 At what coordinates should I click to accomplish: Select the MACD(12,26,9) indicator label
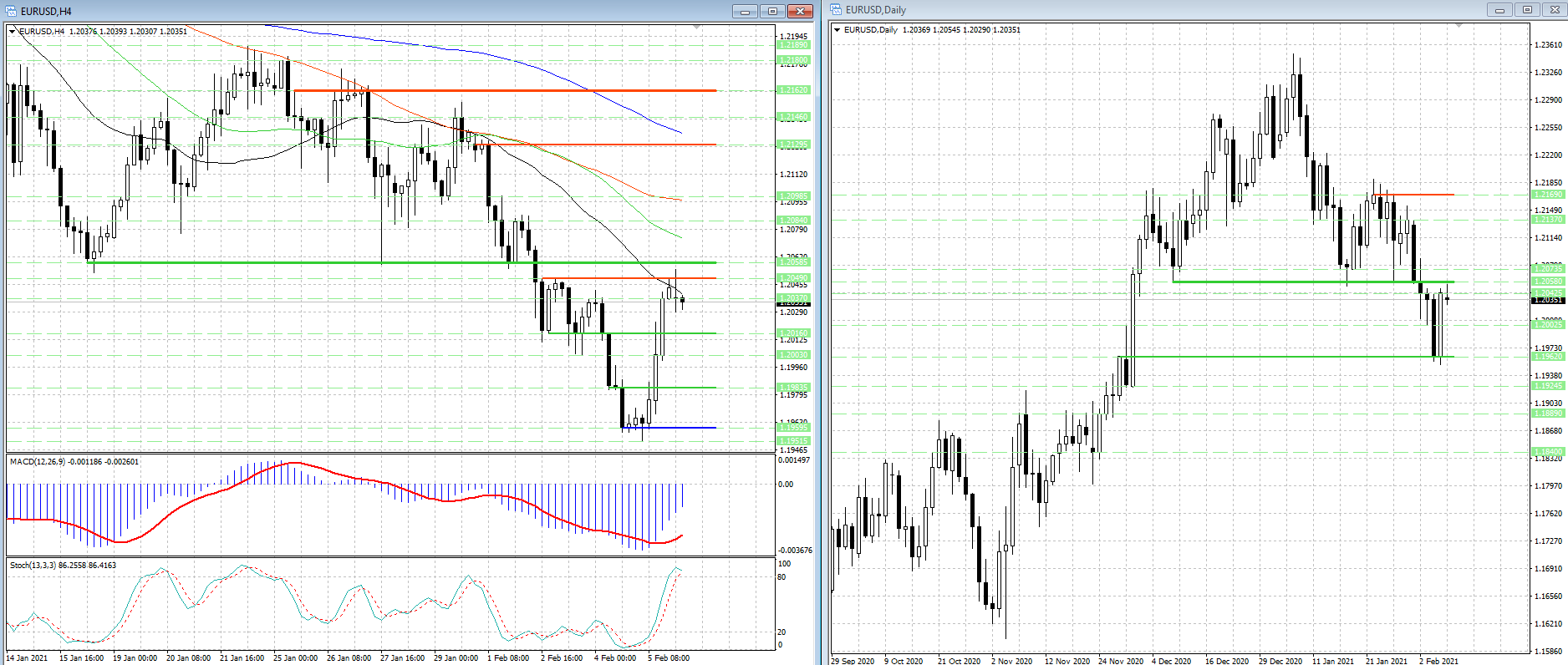pos(74,461)
